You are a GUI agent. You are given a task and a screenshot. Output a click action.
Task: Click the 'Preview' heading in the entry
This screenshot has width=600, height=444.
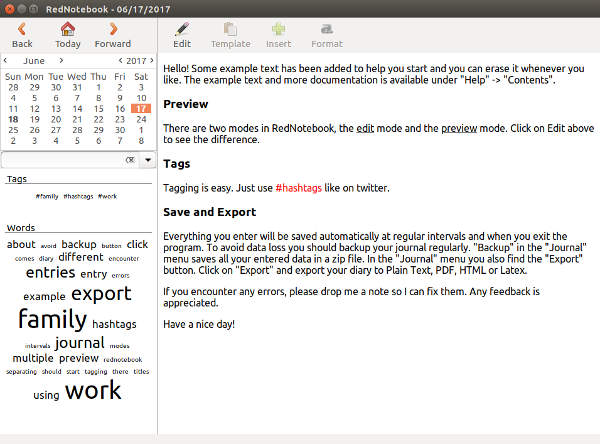coord(186,104)
